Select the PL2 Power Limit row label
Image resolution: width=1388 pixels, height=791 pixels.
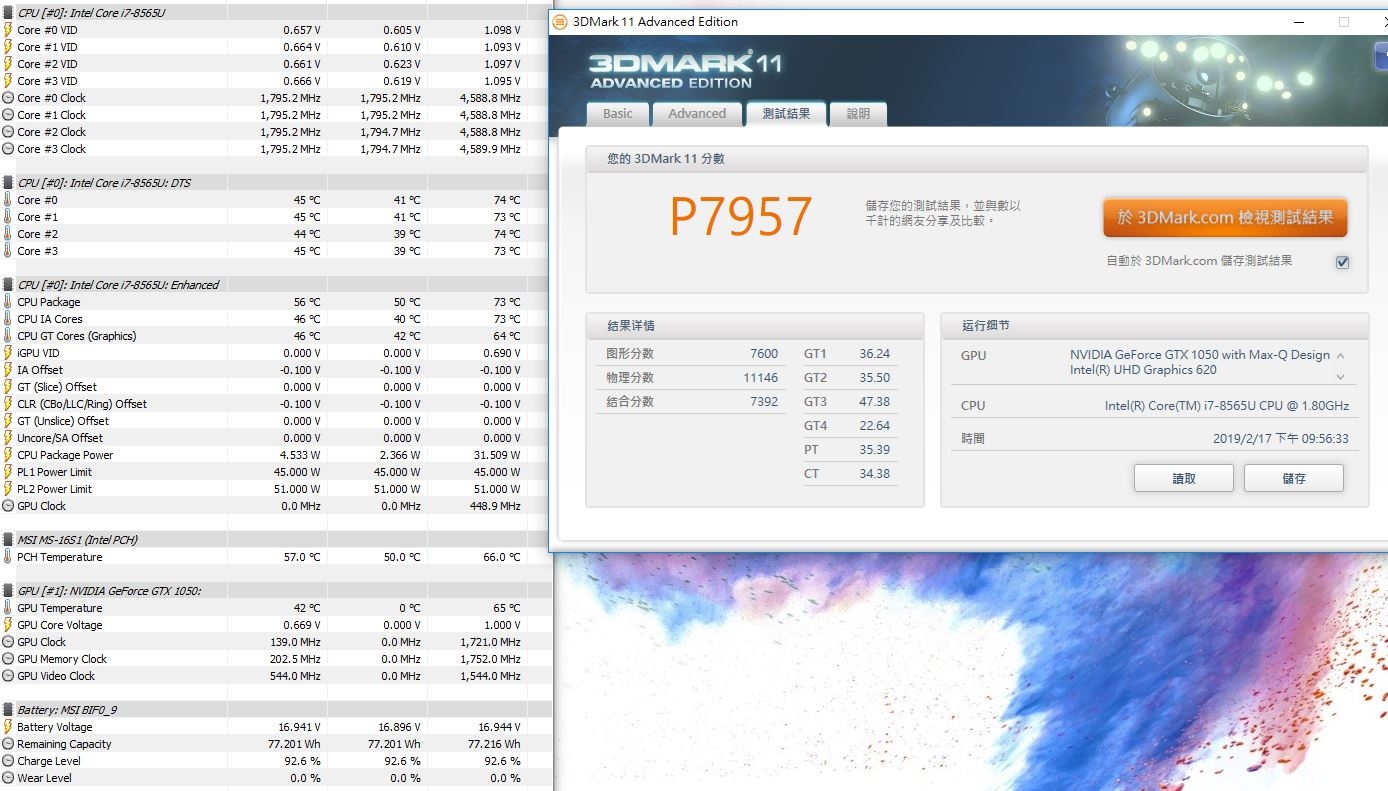click(54, 489)
